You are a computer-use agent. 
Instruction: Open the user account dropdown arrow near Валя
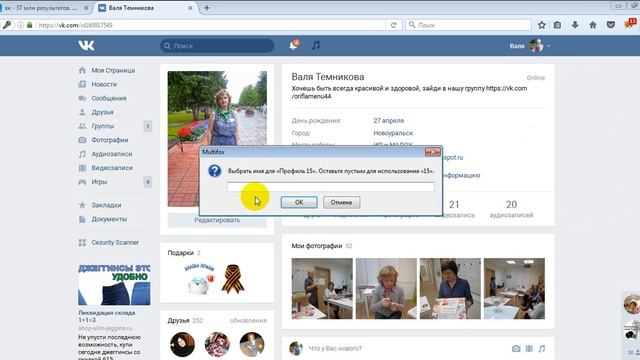(x=549, y=46)
